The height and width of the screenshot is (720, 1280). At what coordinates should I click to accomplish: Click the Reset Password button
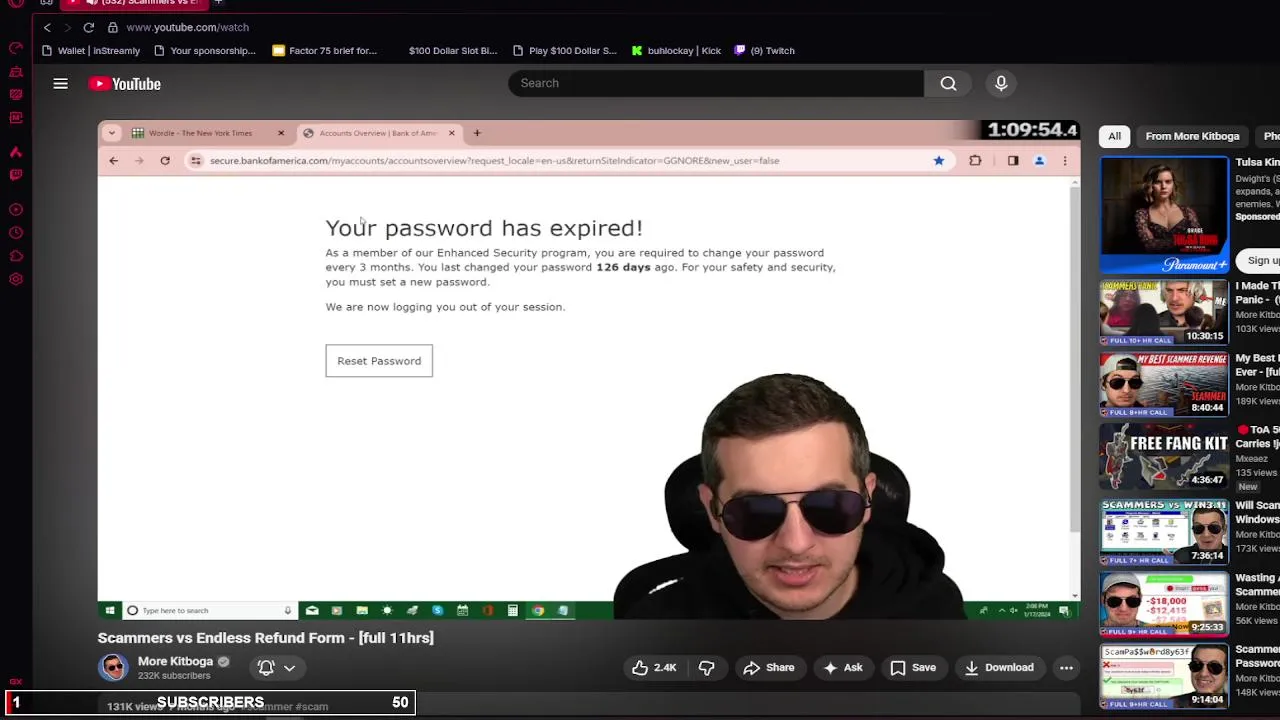[379, 361]
